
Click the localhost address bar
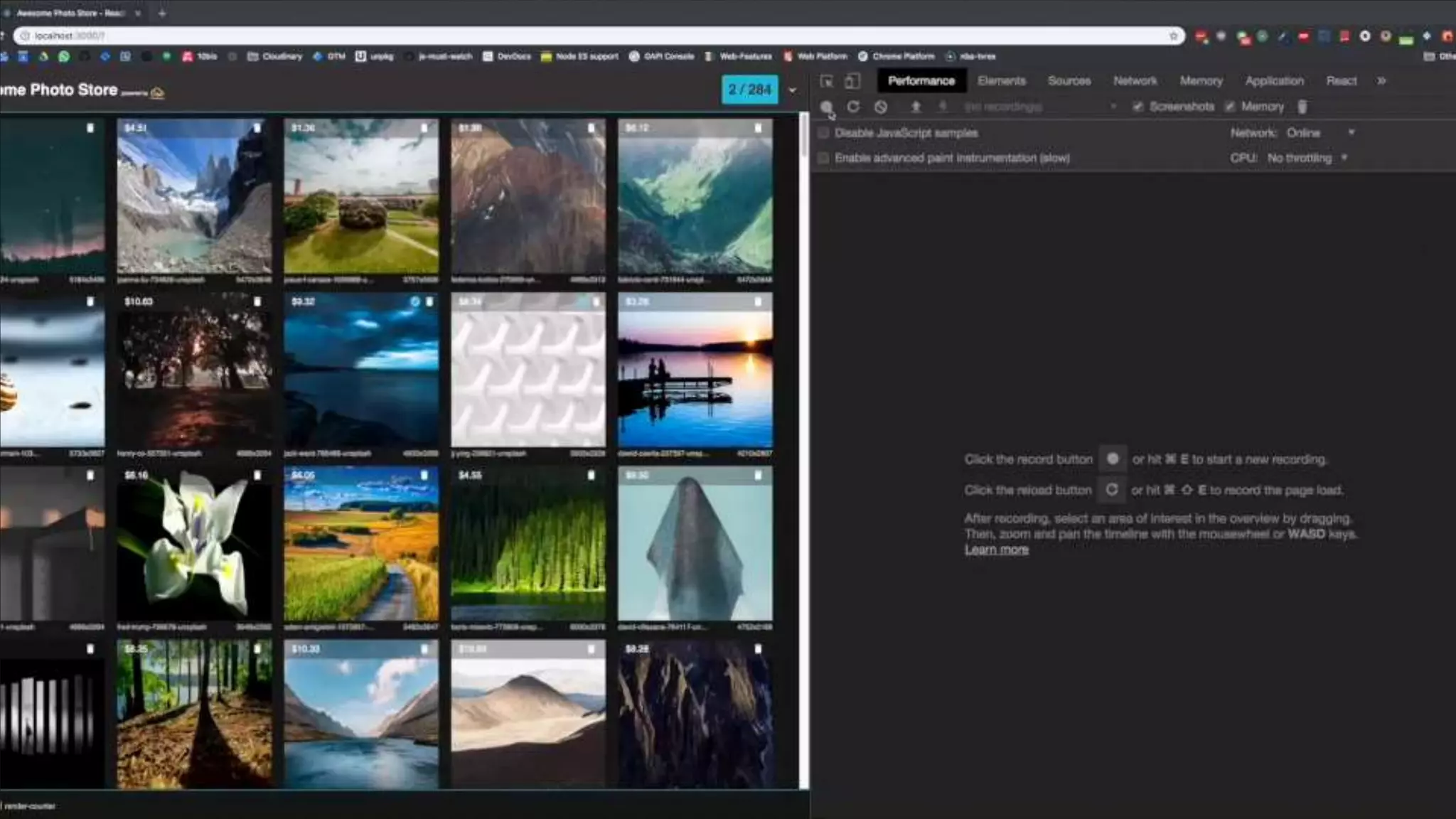click(x=597, y=36)
